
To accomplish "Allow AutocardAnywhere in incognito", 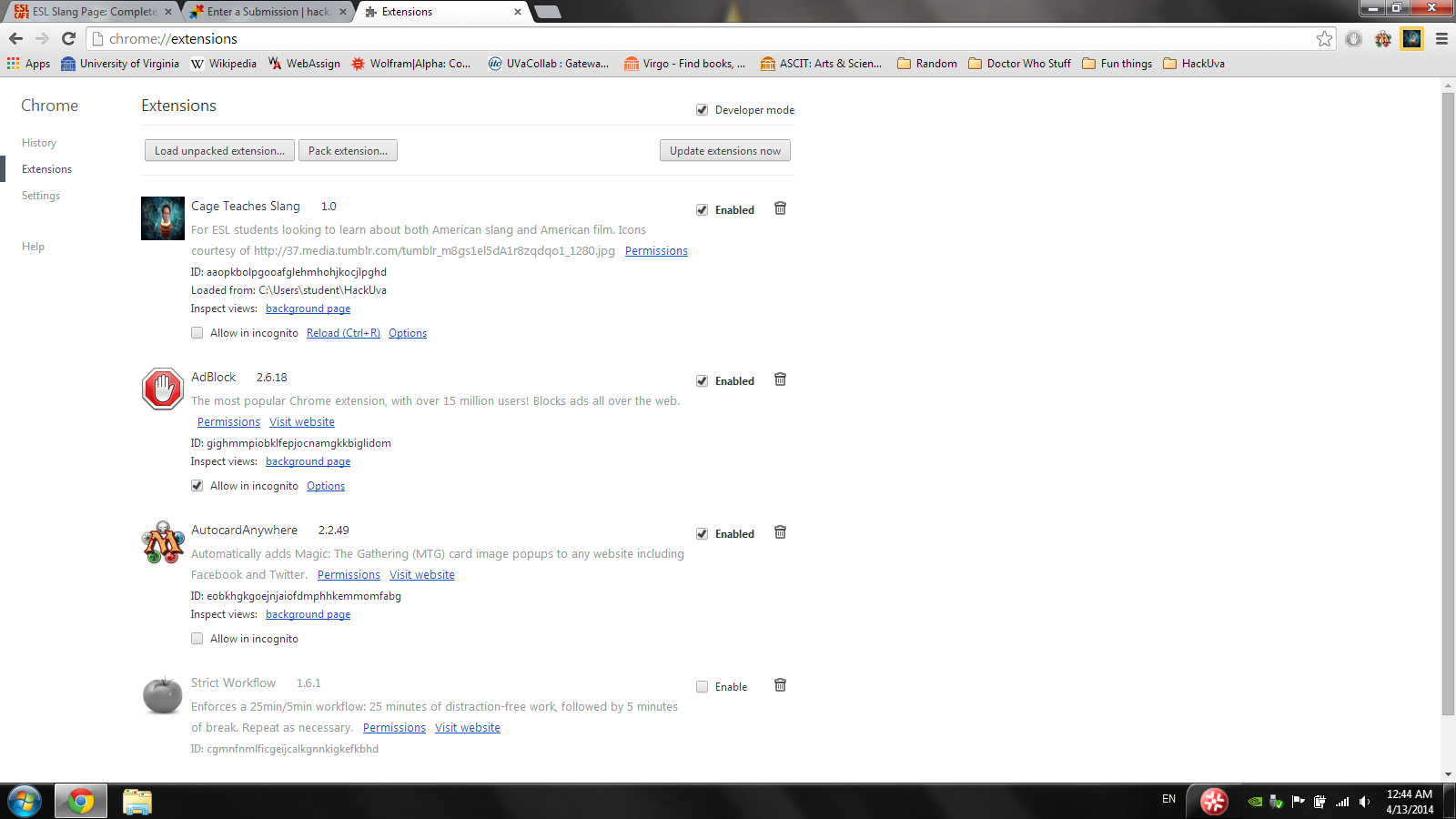I will pyautogui.click(x=197, y=639).
